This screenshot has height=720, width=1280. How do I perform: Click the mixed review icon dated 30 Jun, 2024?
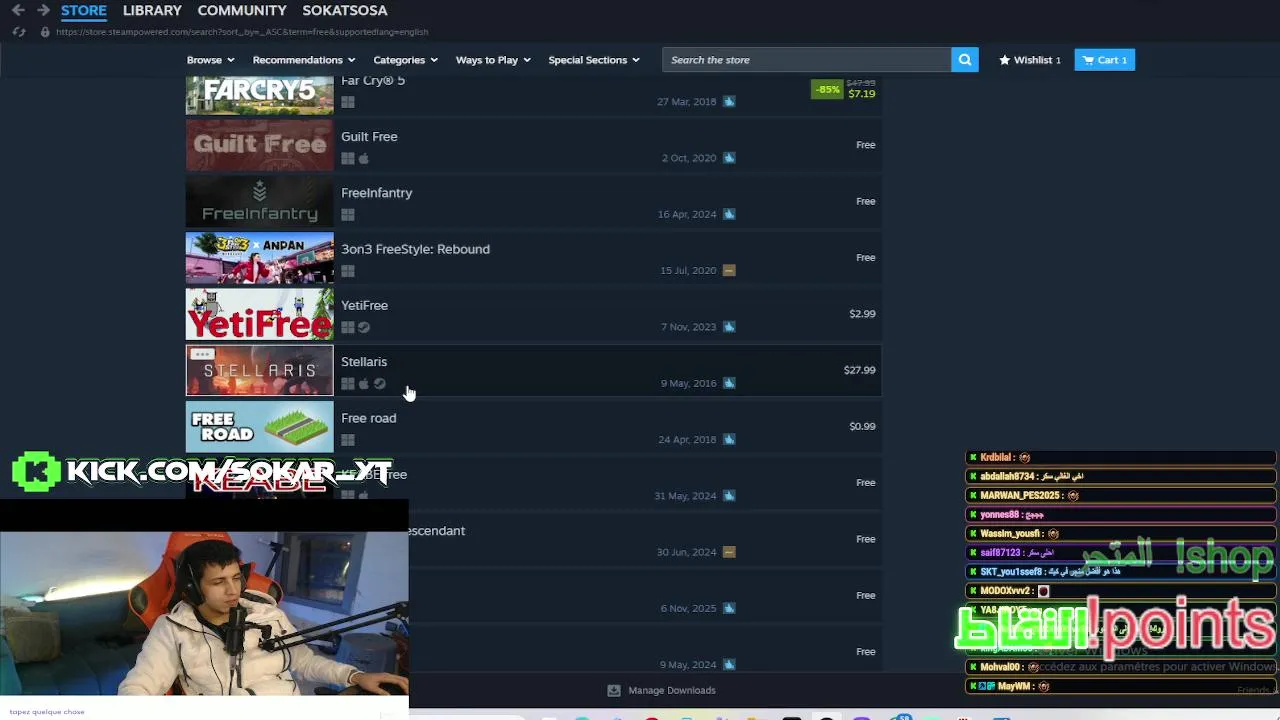pos(729,552)
